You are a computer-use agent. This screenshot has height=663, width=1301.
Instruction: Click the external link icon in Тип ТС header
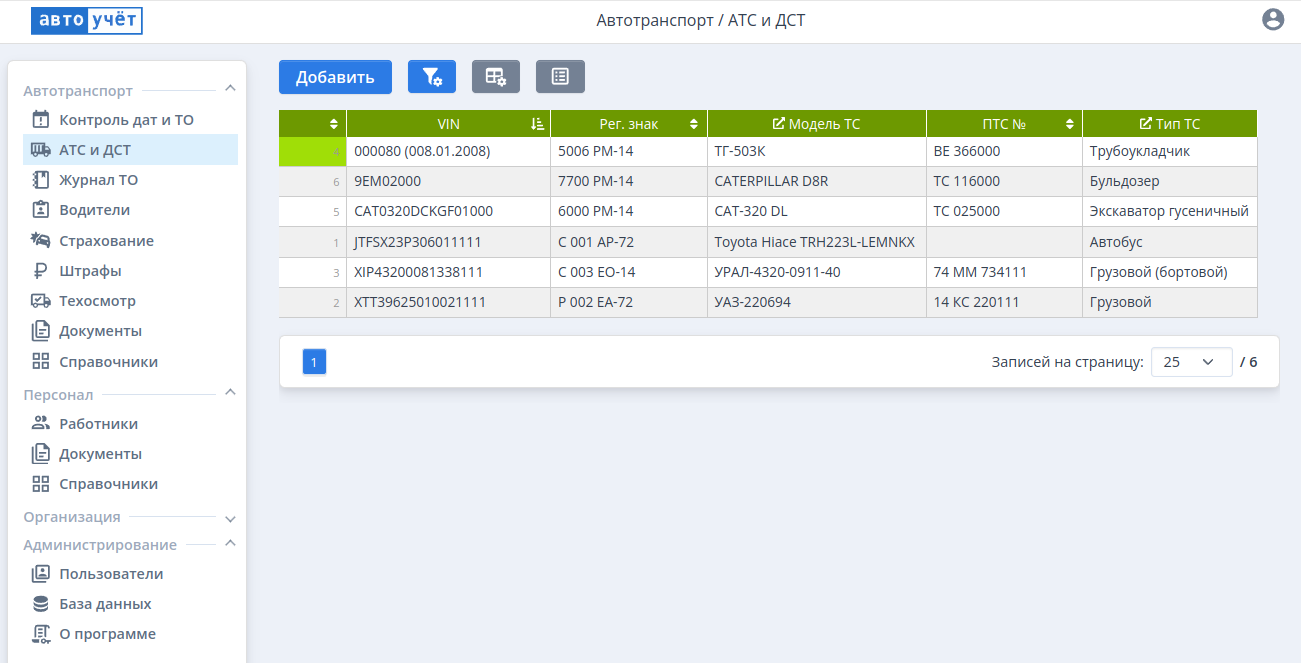pos(1146,124)
